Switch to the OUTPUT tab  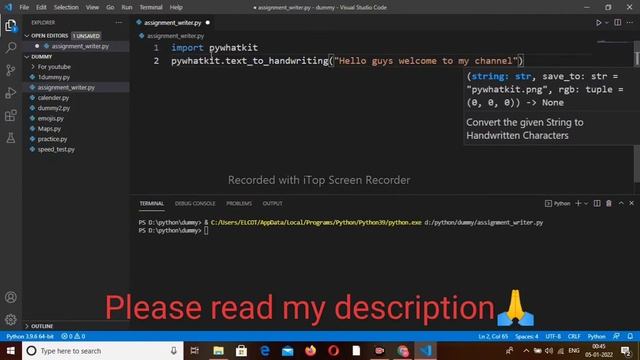(272, 203)
